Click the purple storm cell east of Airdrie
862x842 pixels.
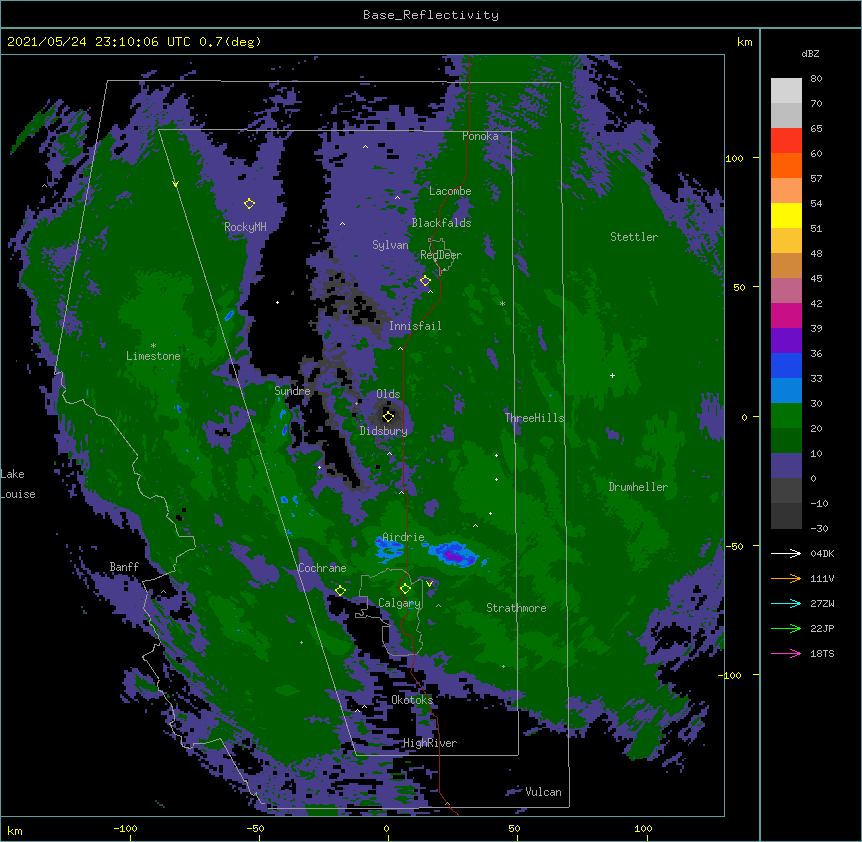click(x=455, y=554)
